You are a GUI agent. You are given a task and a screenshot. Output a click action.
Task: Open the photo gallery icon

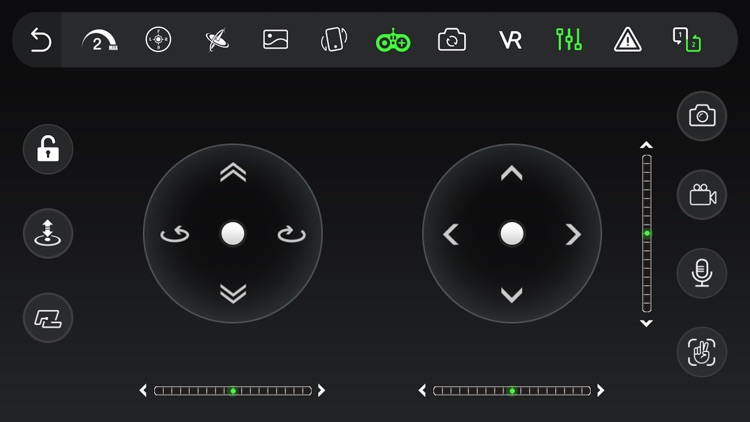pos(276,40)
